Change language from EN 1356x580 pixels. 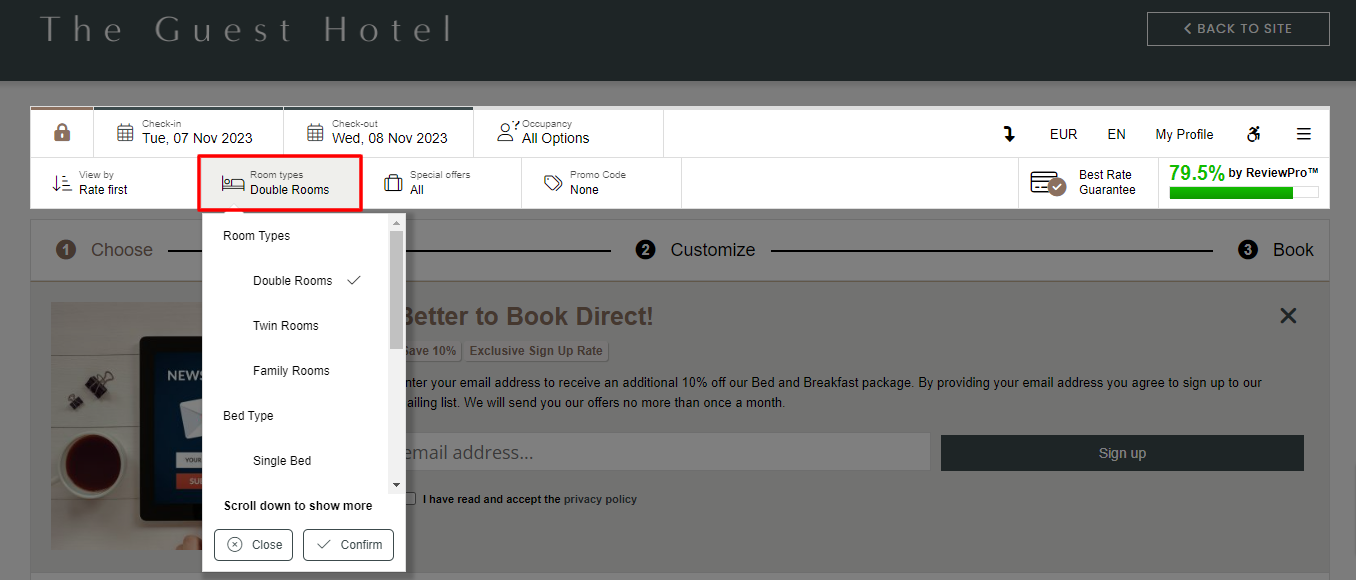coord(1116,134)
